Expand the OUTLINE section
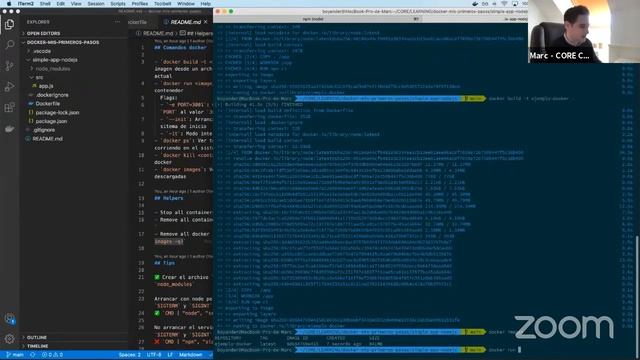 pos(37,338)
